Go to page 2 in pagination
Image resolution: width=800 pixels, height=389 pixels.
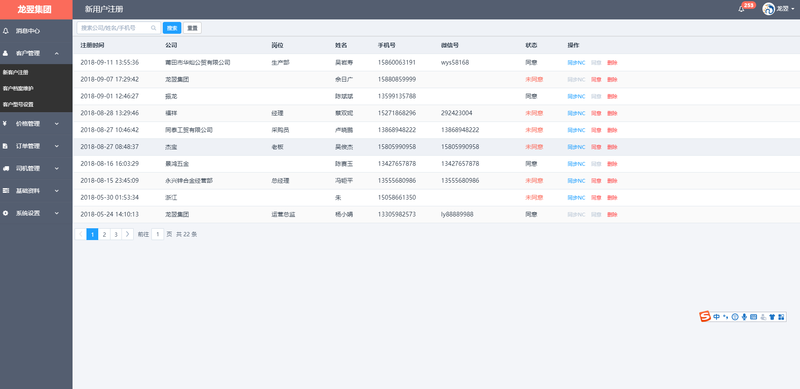point(104,234)
